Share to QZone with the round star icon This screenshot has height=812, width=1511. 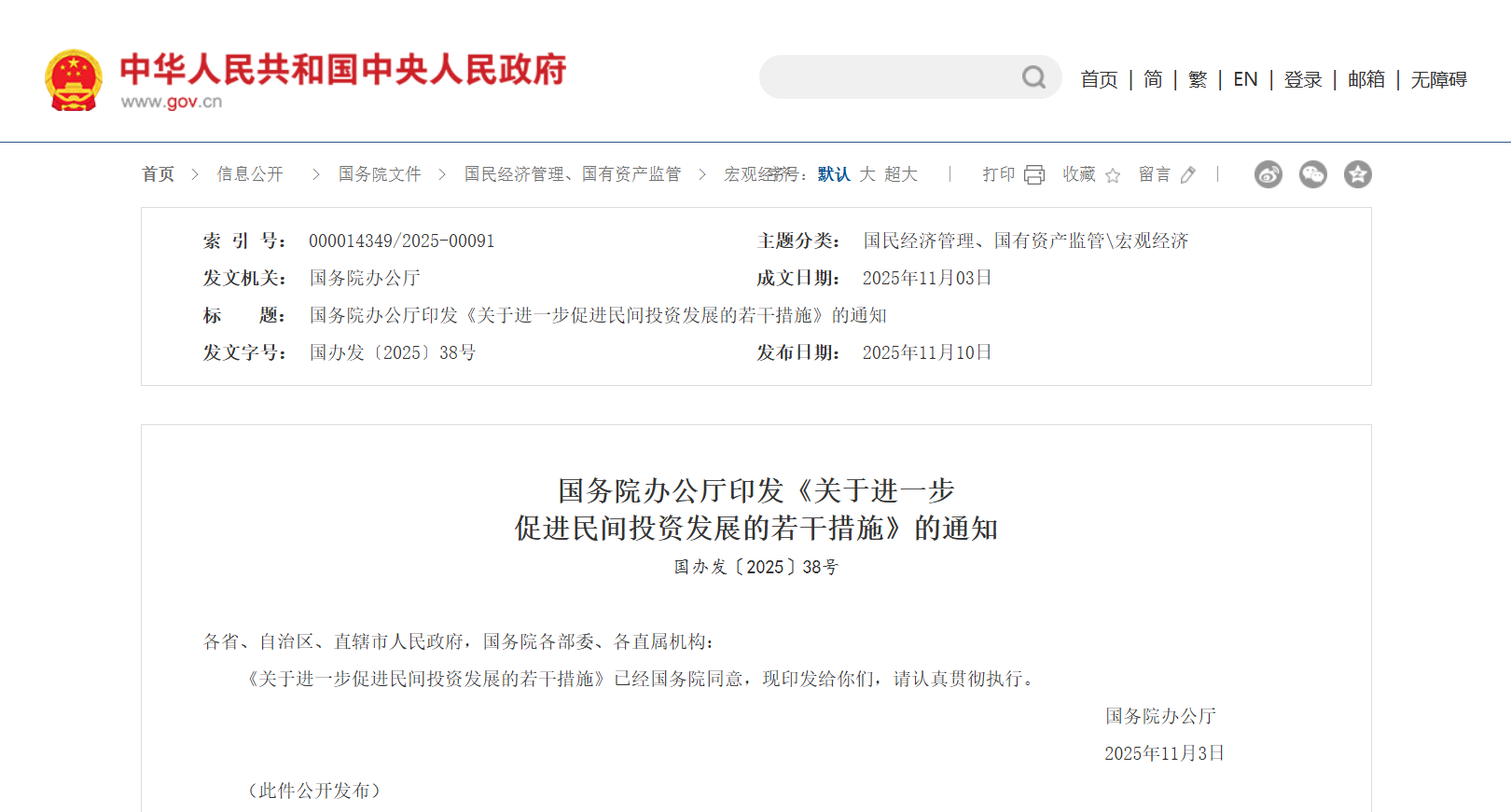pos(1357,174)
